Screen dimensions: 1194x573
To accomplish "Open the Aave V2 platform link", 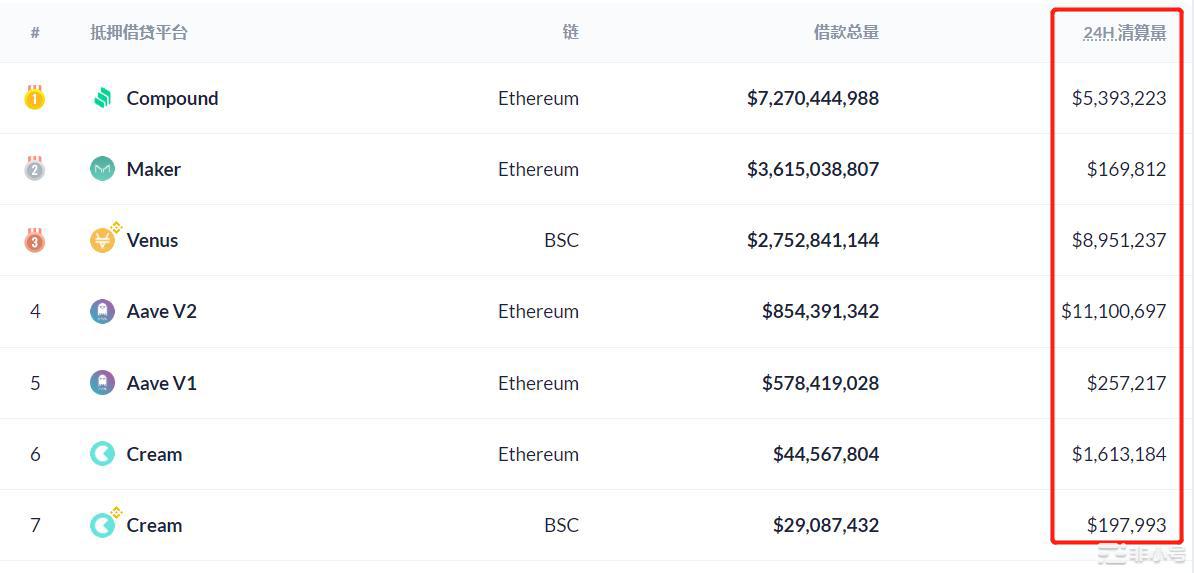I will coord(161,312).
